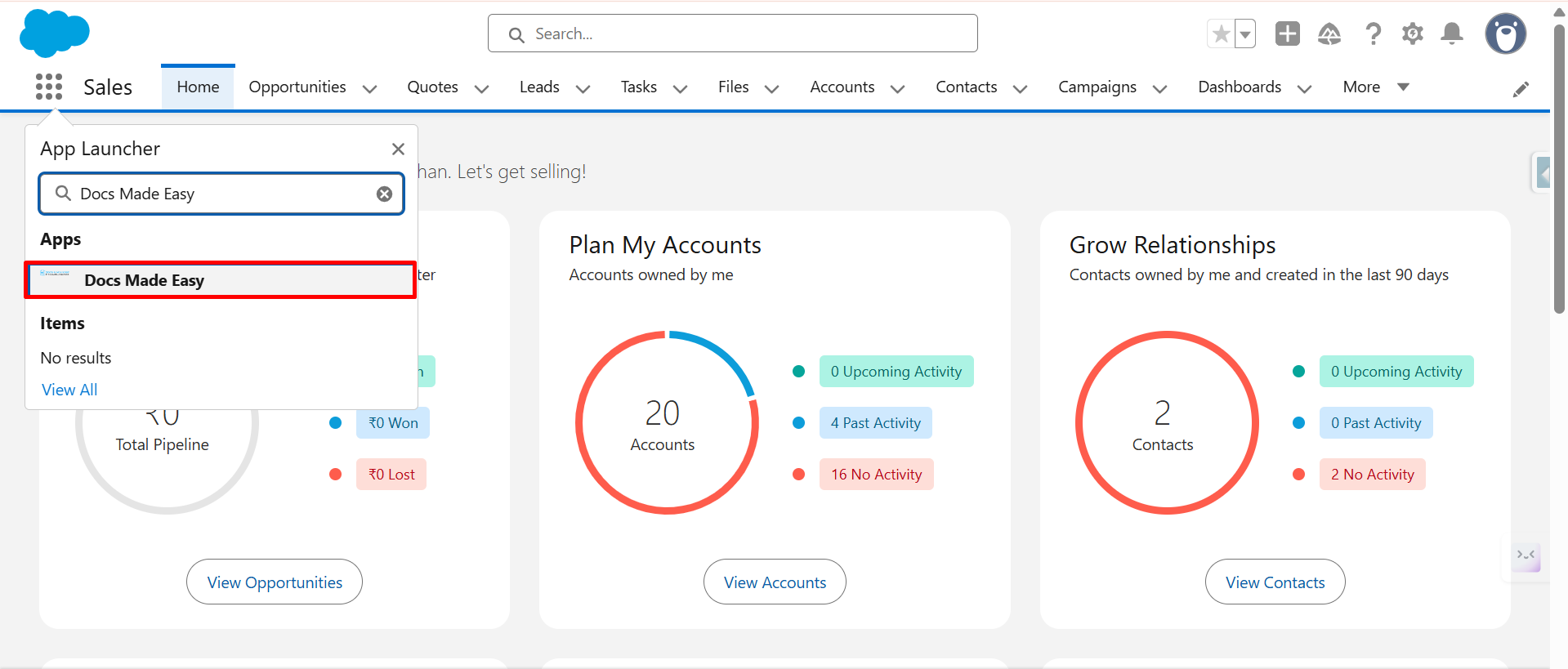
Task: Open the Setup gear menu
Action: click(1412, 33)
